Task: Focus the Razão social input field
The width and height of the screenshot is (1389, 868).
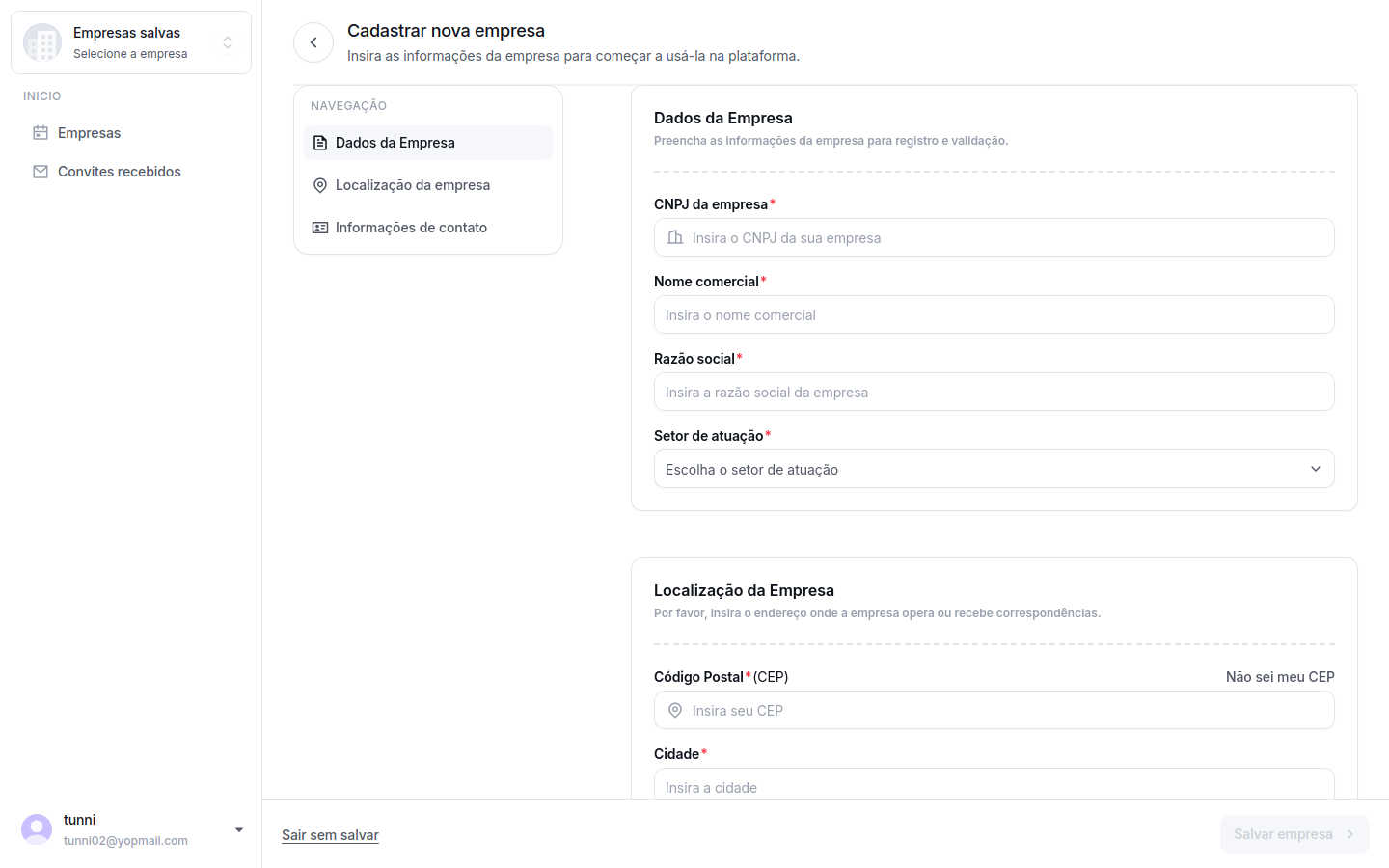Action: [x=994, y=392]
